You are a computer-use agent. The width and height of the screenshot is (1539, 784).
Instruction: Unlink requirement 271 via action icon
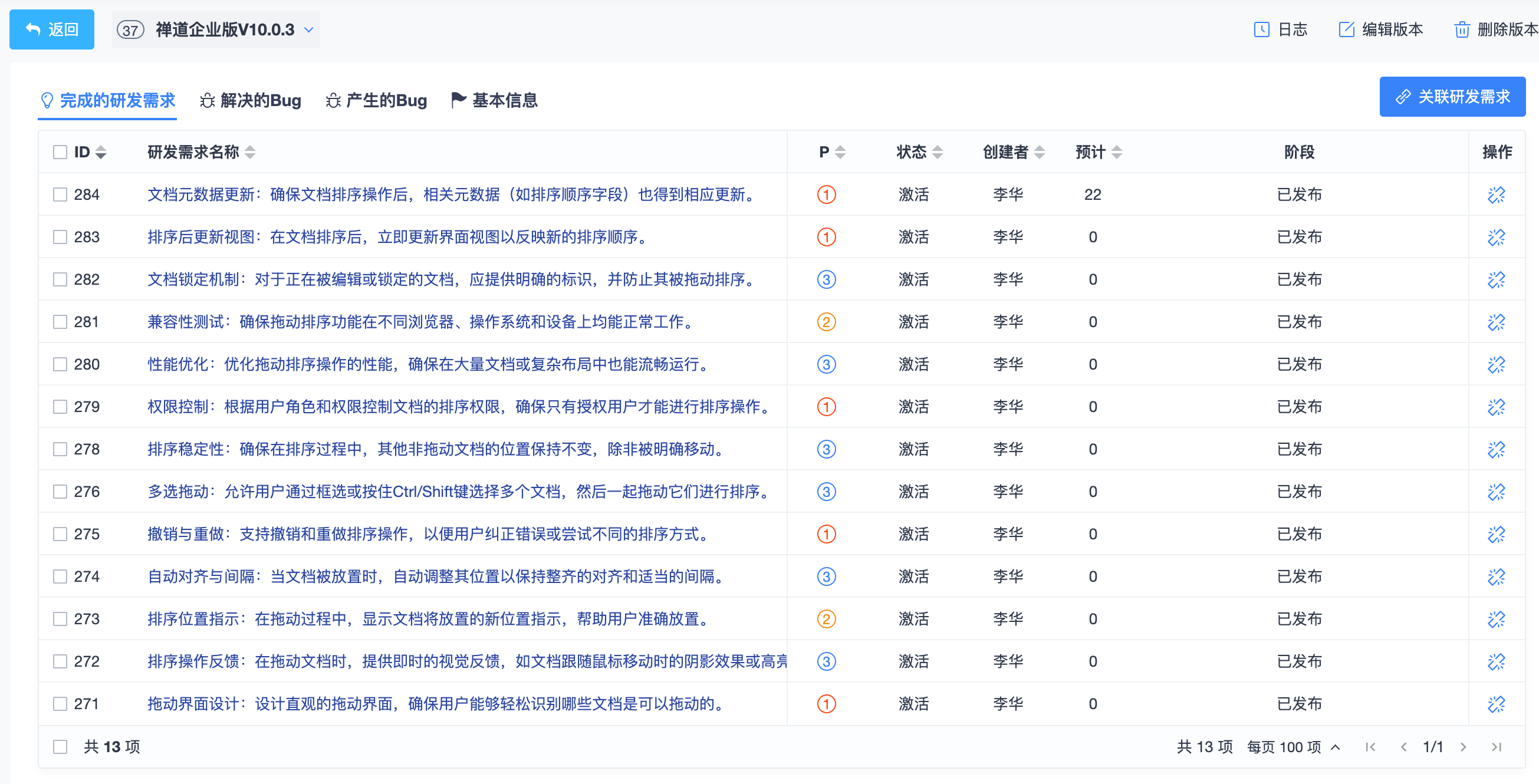click(x=1495, y=704)
